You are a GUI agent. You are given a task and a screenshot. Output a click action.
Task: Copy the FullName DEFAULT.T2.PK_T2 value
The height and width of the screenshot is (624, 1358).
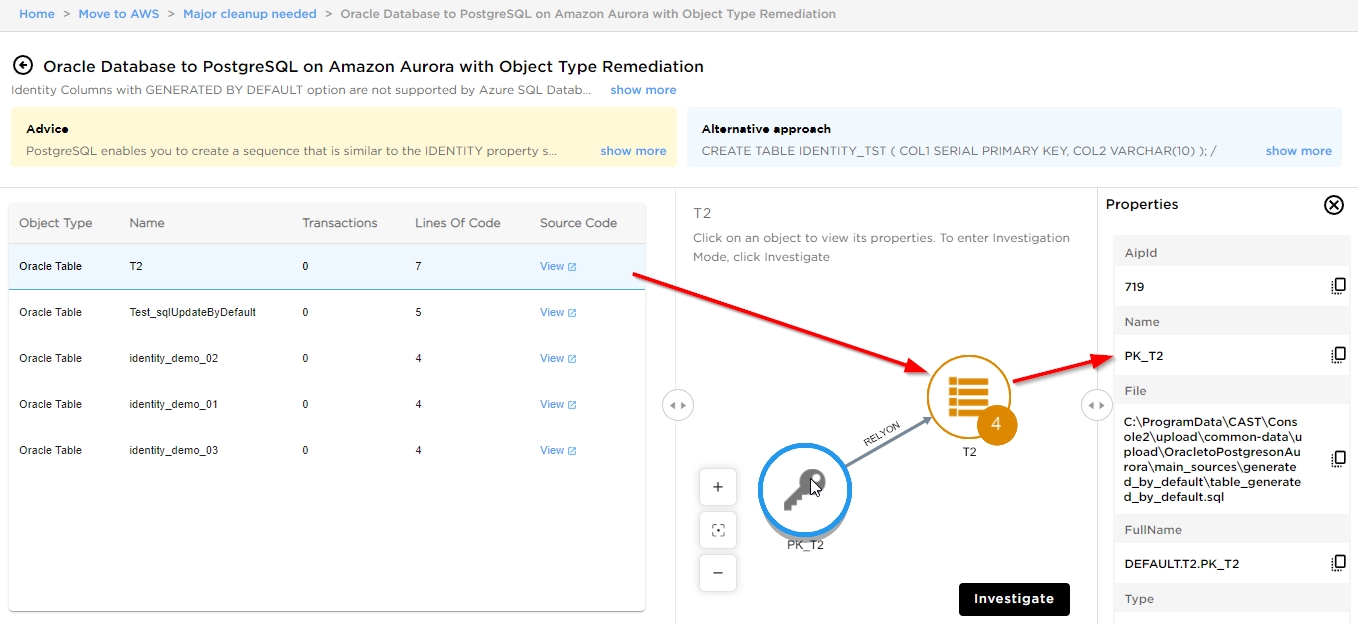tap(1338, 563)
